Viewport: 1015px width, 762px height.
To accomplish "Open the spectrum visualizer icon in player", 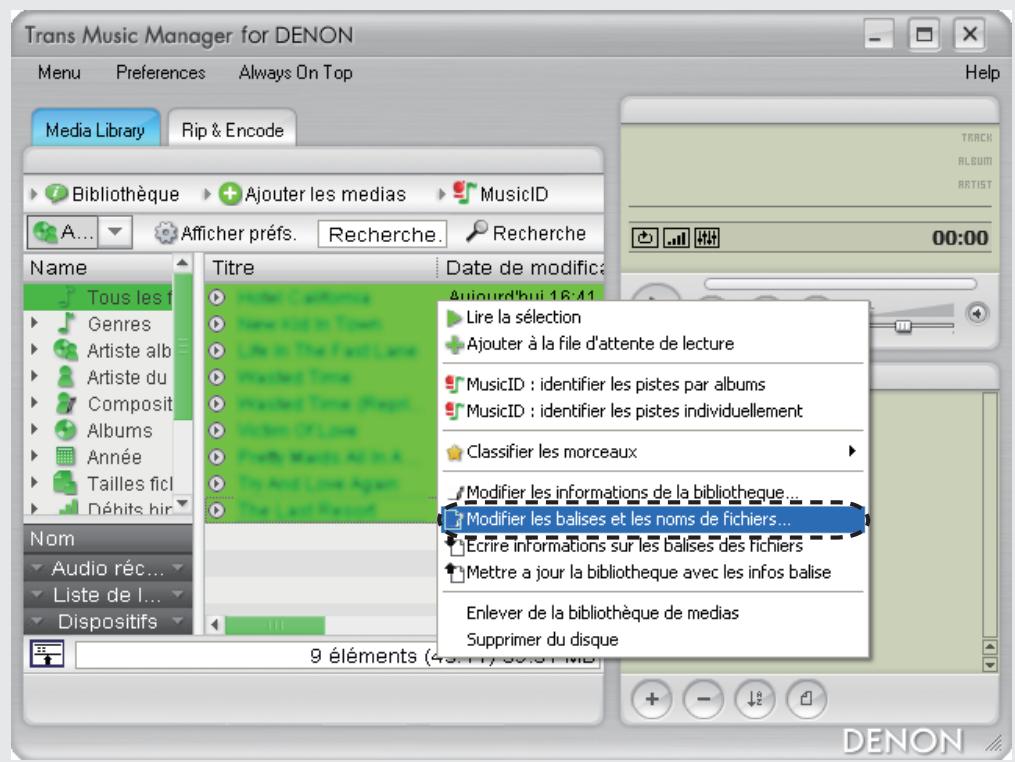I will click(676, 238).
